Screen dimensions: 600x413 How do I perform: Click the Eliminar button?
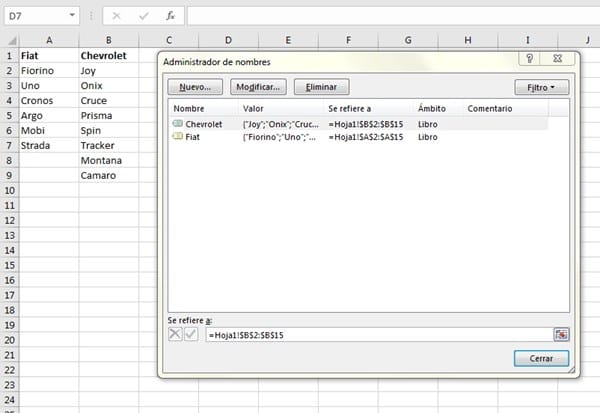tap(321, 87)
